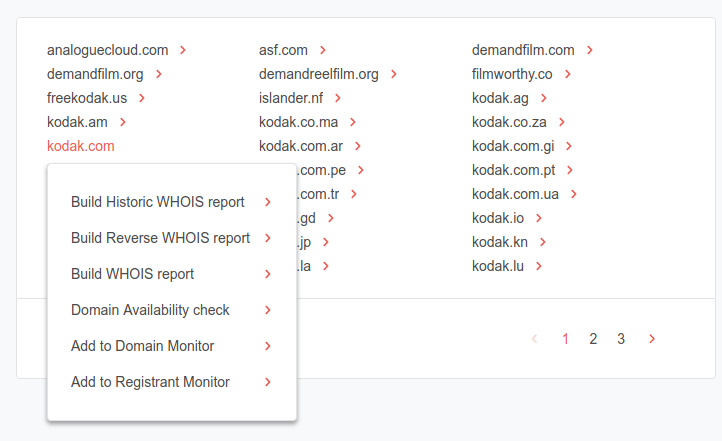Select the kodak.am domain
Image resolution: width=722 pixels, height=441 pixels.
[77, 122]
